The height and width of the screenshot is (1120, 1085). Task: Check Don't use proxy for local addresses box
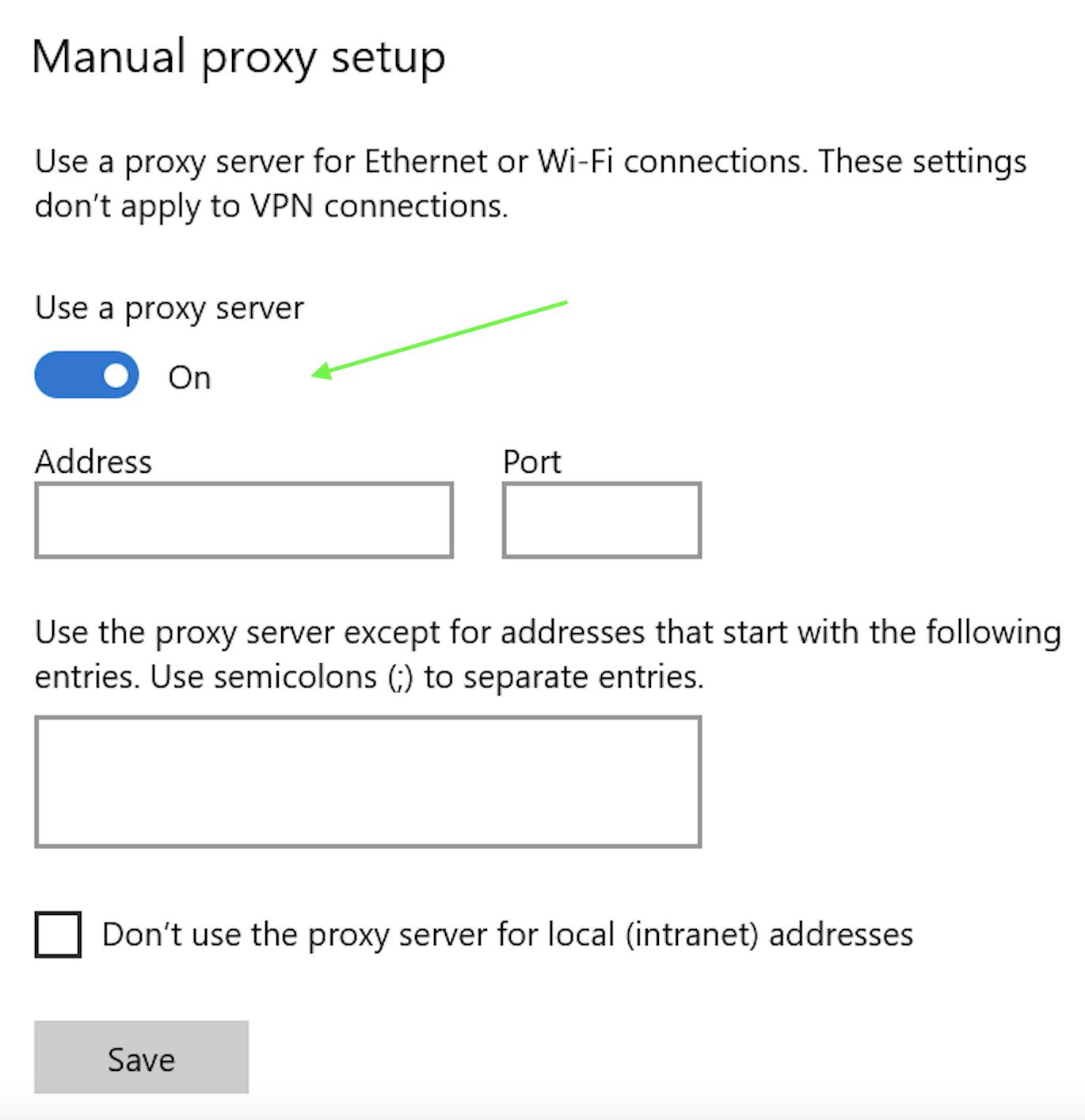click(x=58, y=935)
